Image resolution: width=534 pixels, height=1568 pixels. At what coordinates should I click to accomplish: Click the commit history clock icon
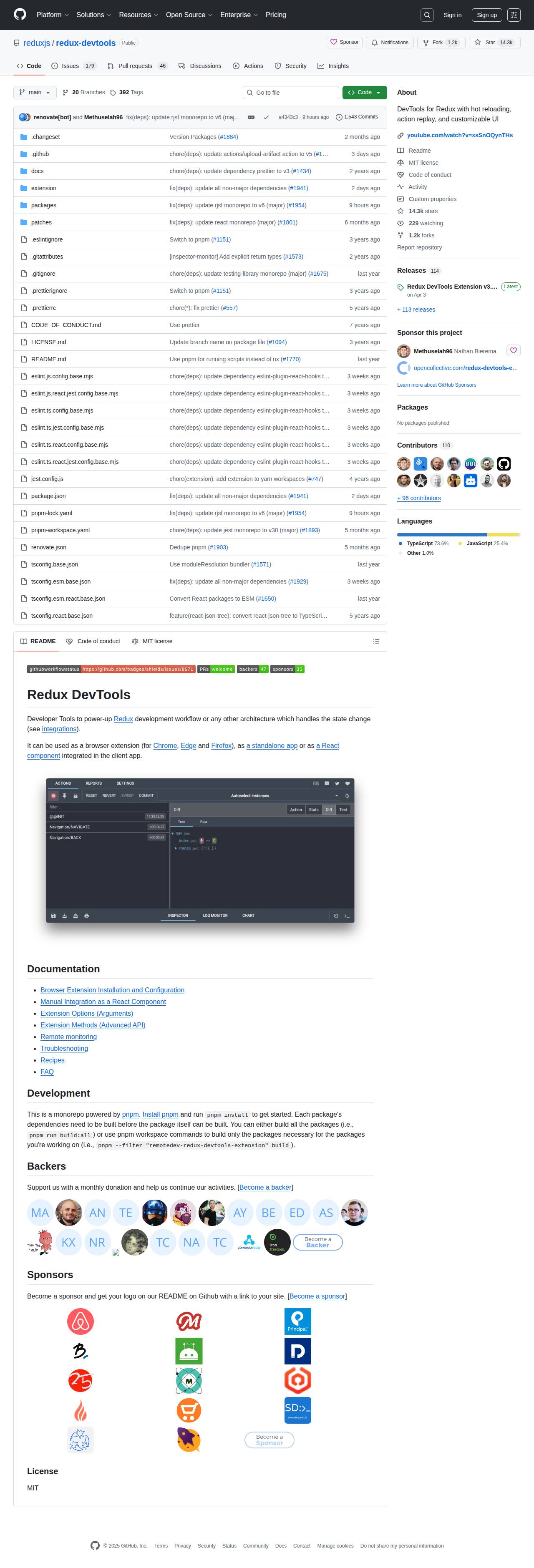point(339,117)
